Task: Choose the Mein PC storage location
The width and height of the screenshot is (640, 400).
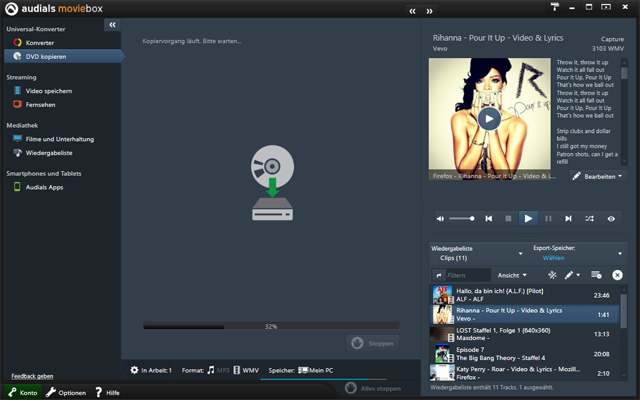Action: click(x=316, y=370)
